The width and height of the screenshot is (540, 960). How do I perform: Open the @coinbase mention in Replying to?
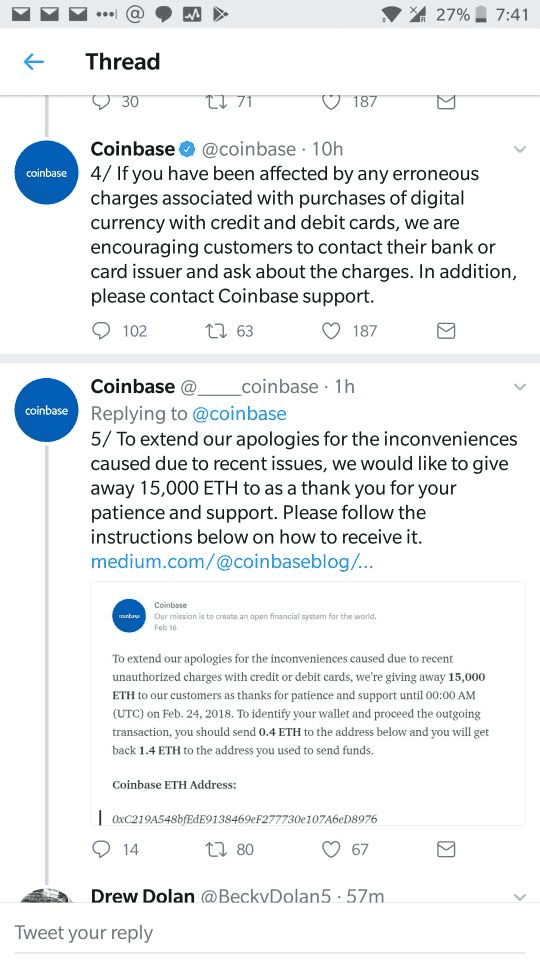[x=239, y=414]
